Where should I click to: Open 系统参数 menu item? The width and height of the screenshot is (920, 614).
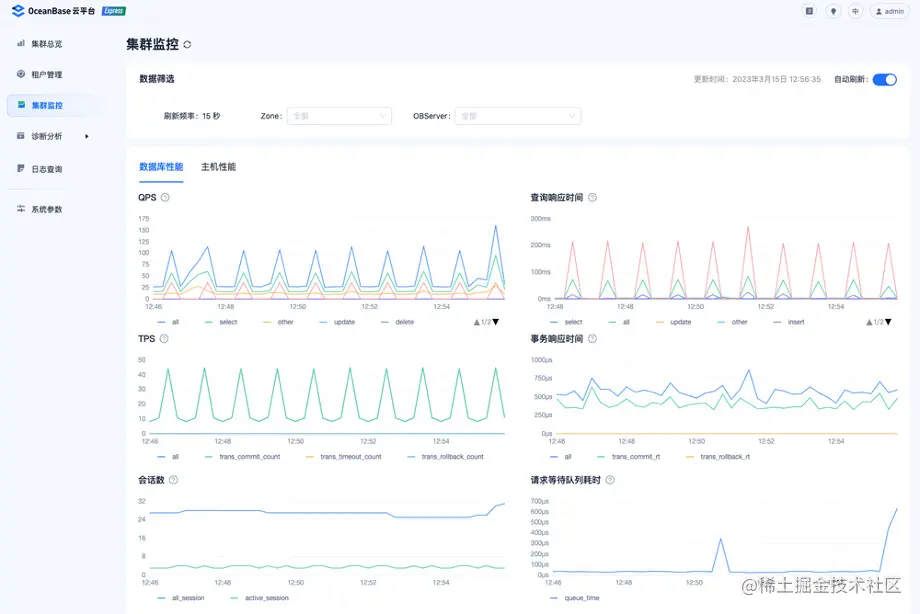[47, 209]
